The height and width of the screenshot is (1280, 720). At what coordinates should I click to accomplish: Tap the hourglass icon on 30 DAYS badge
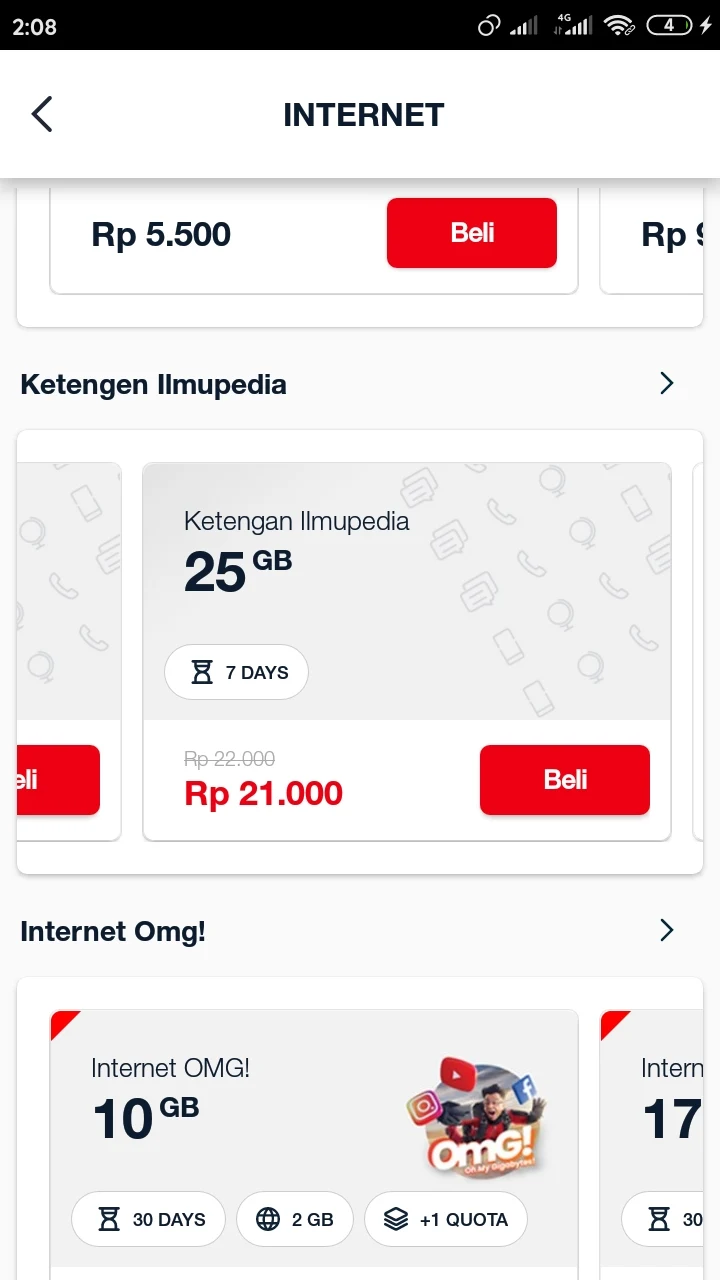[109, 1219]
